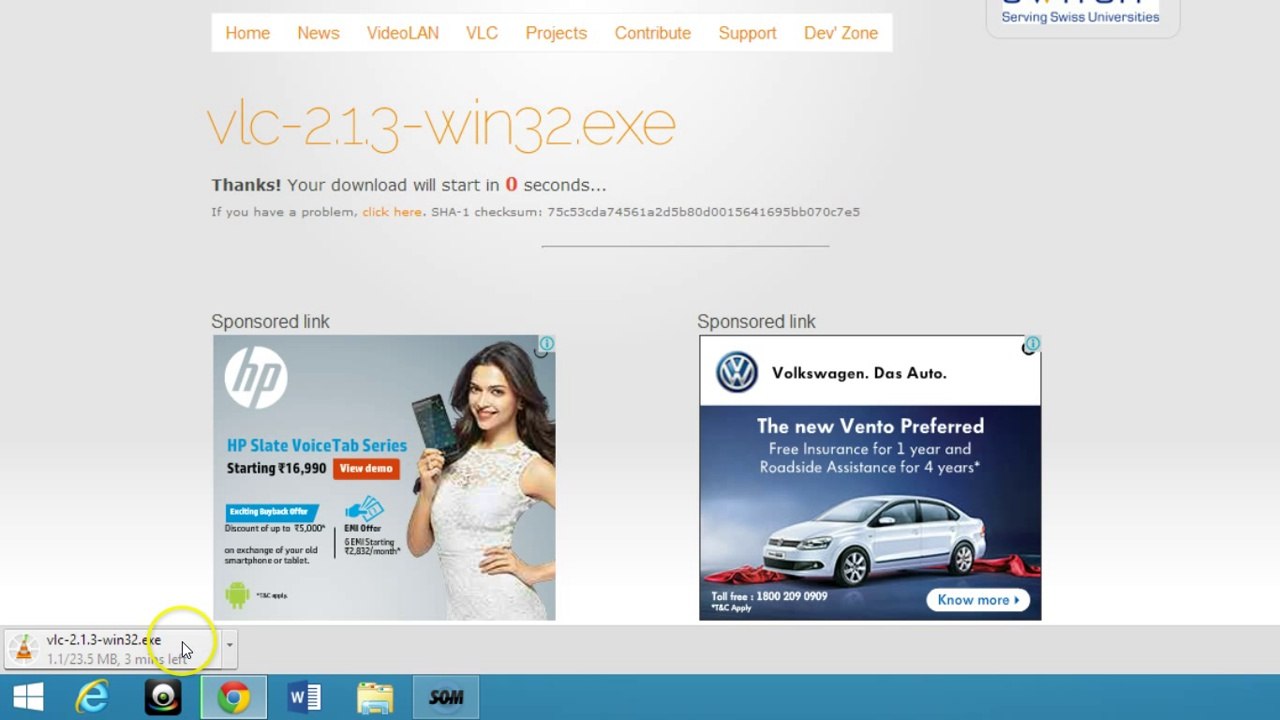Open the vlc-2.1.3-win32.exe download item
This screenshot has width=1280, height=720.
click(x=110, y=649)
